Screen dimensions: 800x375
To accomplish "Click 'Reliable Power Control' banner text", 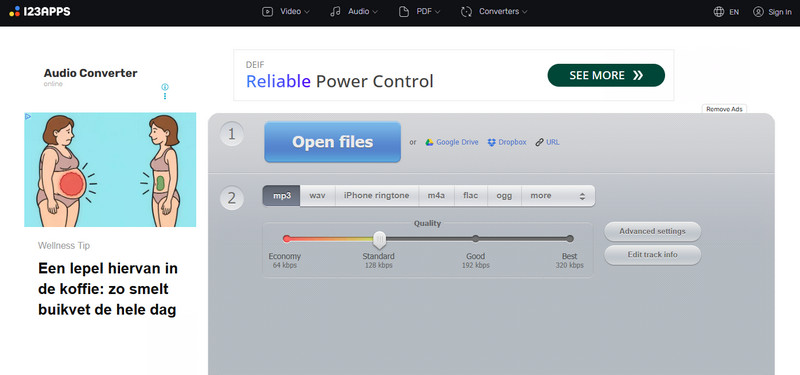I will (339, 81).
